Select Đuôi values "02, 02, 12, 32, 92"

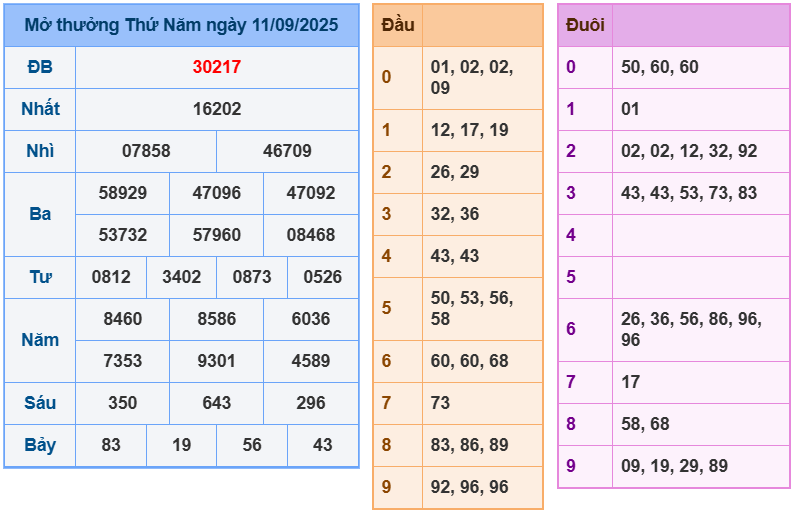click(x=689, y=151)
